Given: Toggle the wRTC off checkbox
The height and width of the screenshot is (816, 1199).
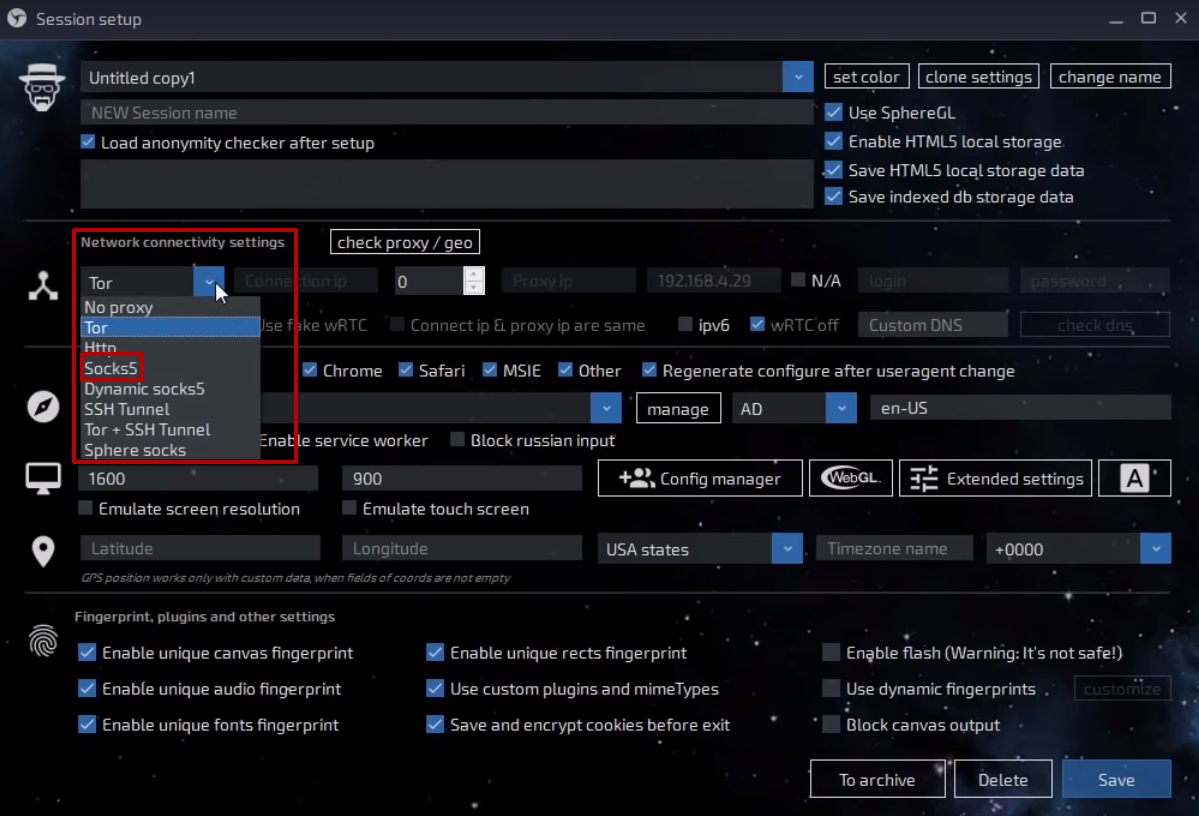Looking at the screenshot, I should click(x=757, y=325).
